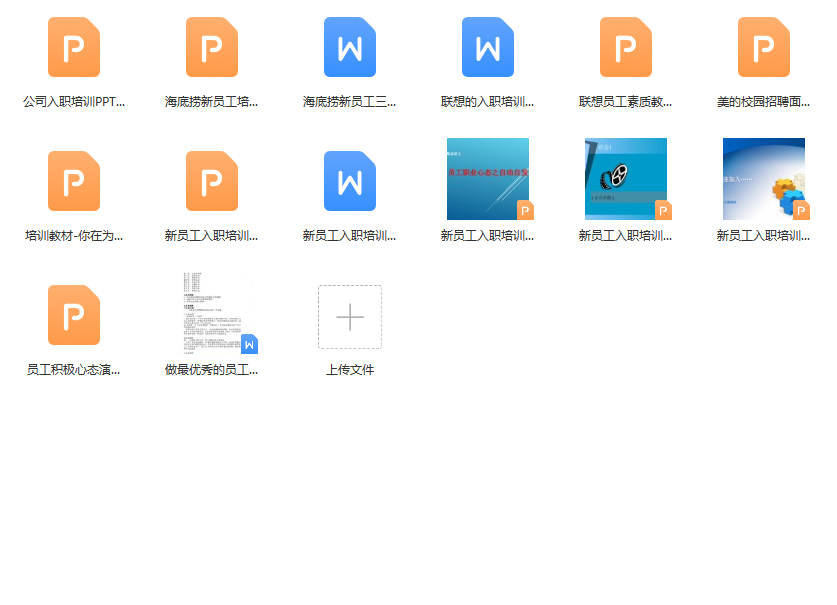The height and width of the screenshot is (605, 837).
Task: Click the P badge on the puzzle cubes thumbnail
Action: coord(801,210)
